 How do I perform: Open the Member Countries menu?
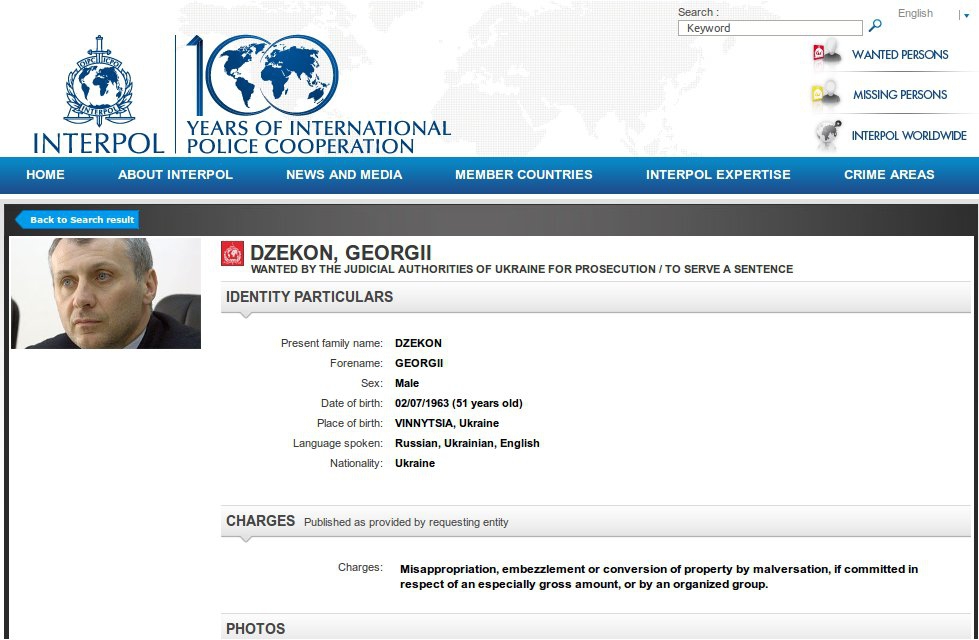(x=523, y=174)
